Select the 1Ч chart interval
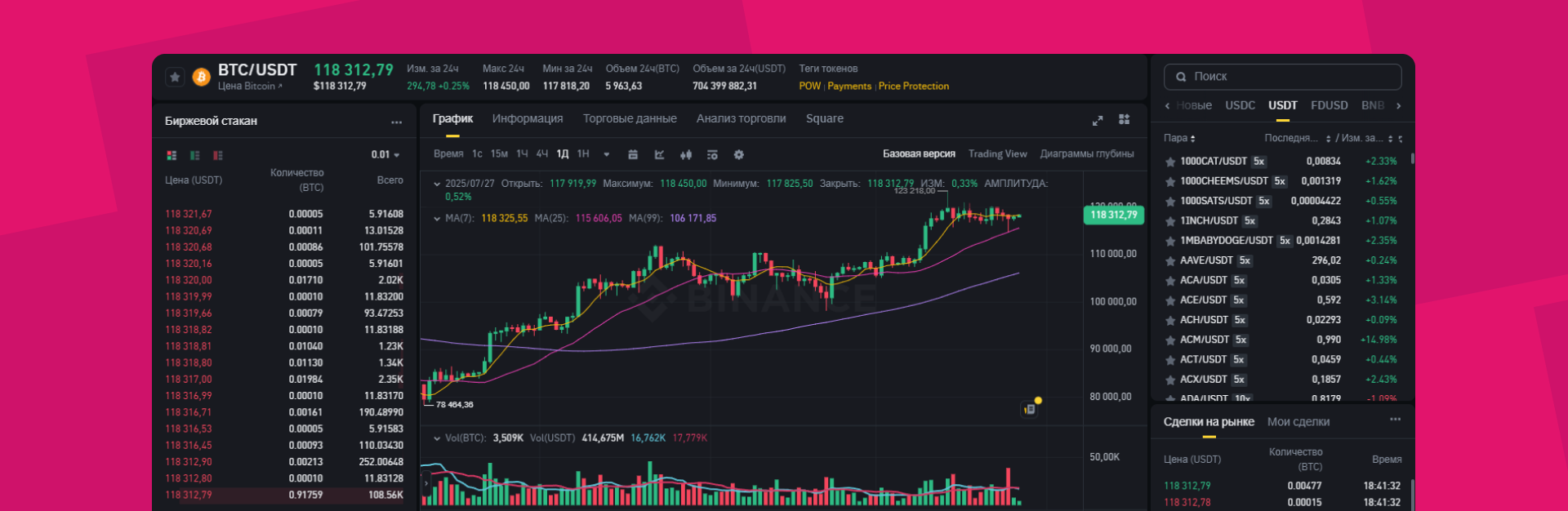 point(522,153)
